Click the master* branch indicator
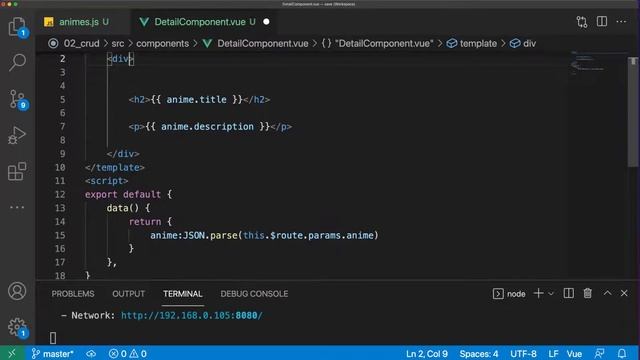 [52, 354]
